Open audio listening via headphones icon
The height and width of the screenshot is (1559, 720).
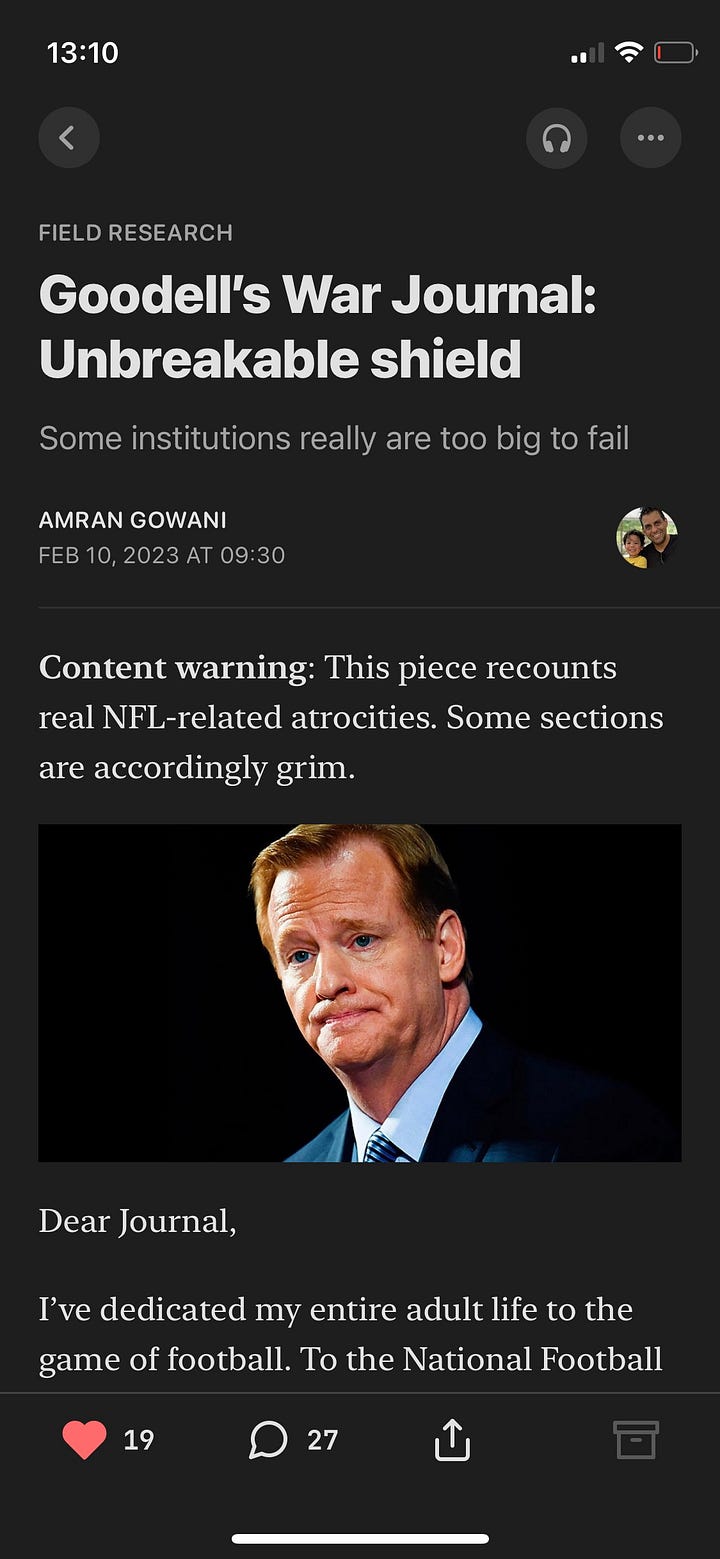click(556, 138)
